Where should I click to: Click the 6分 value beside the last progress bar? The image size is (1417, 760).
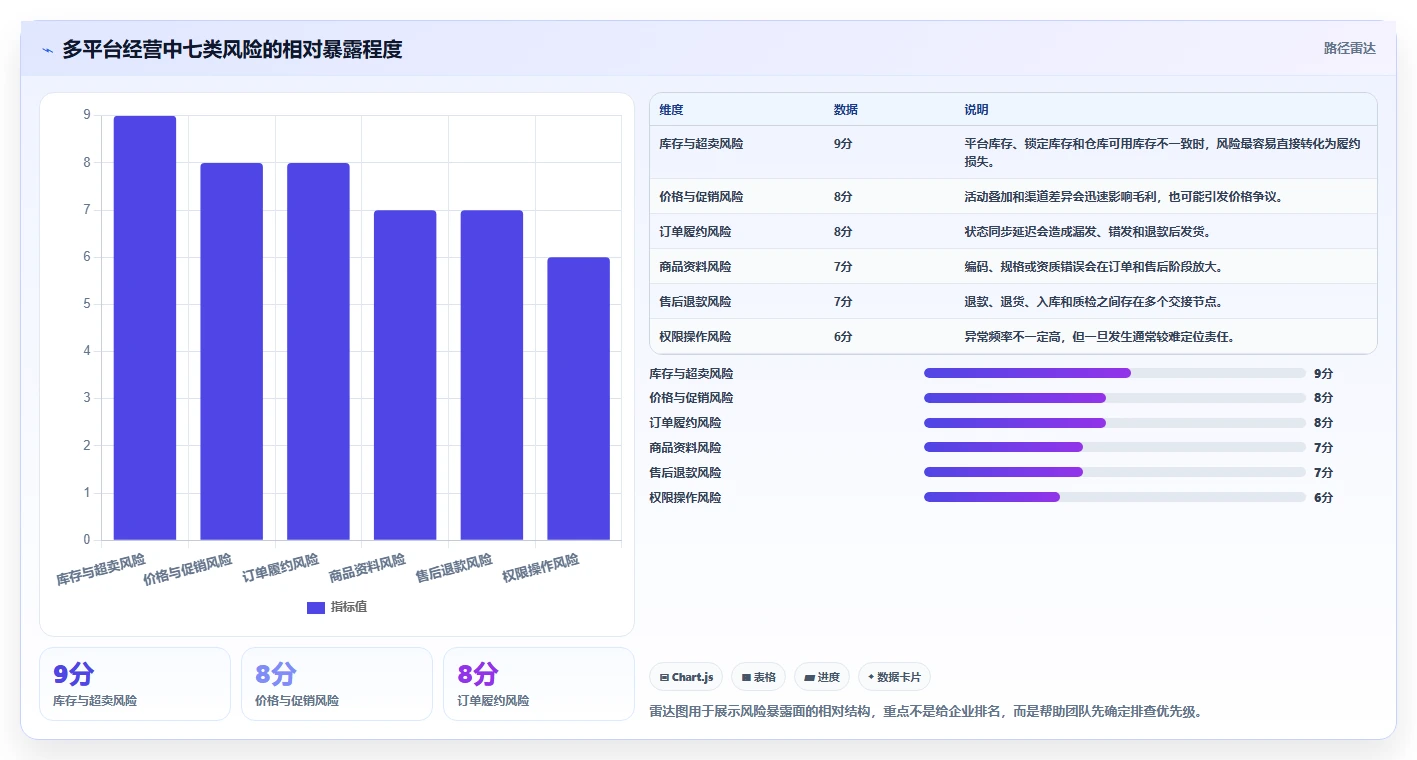tap(1323, 498)
